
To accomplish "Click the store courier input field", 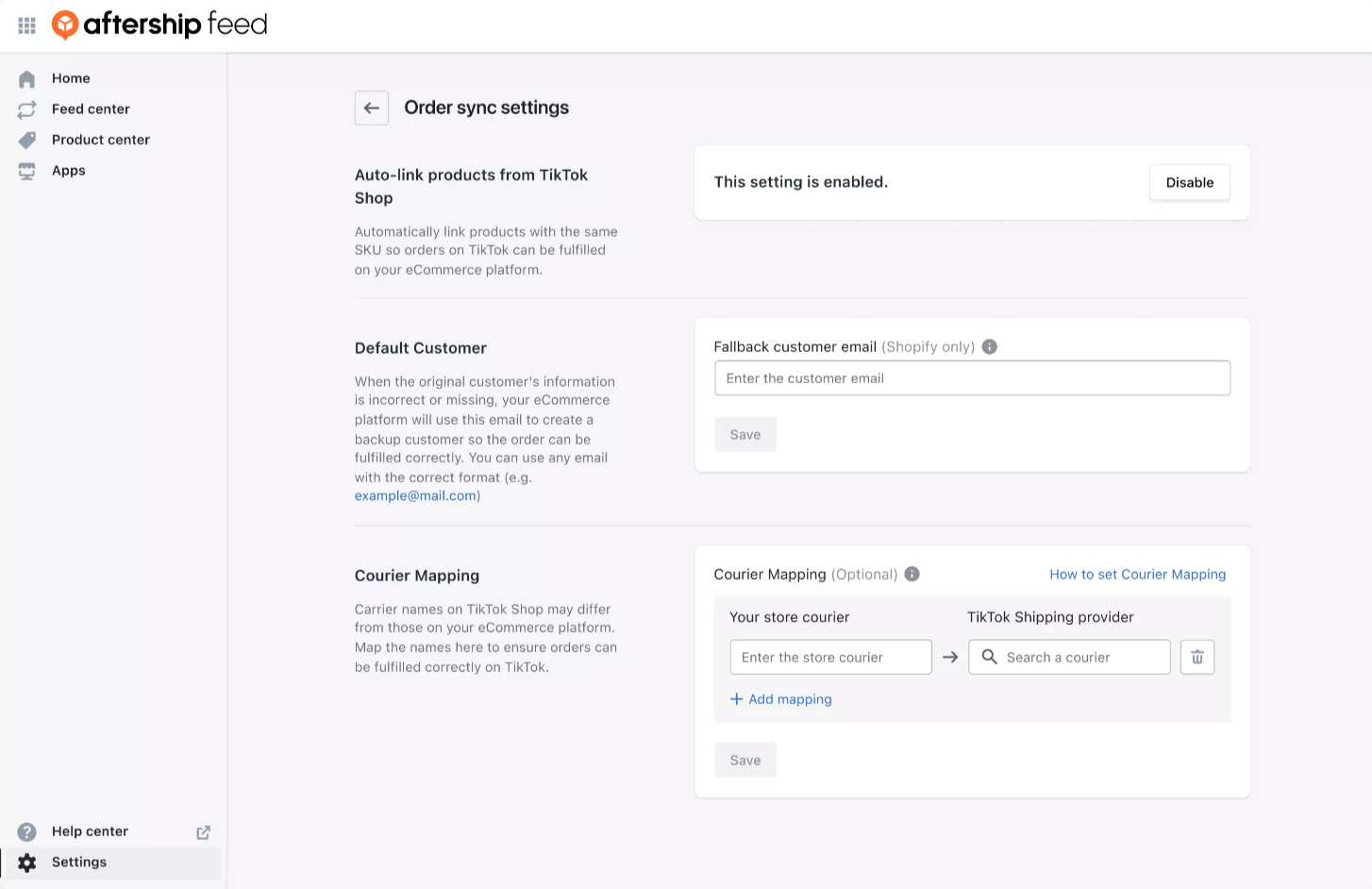I will 830,657.
